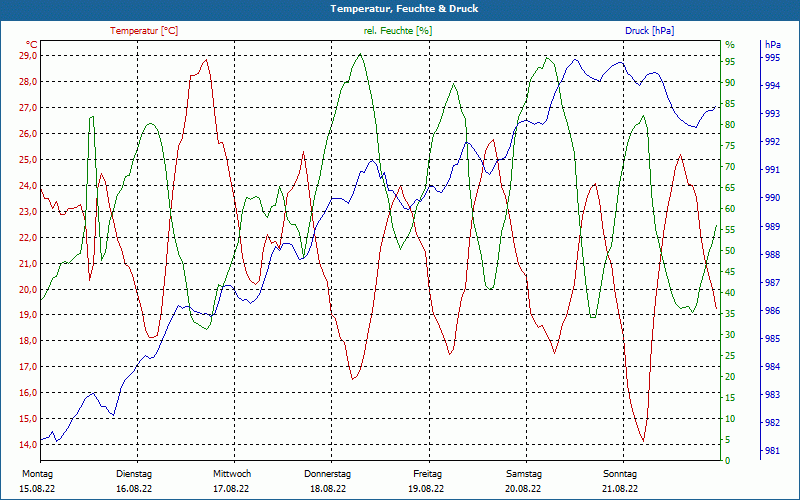This screenshot has height=500, width=800.
Task: Click the '0' humidity axis value
Action: coord(728,461)
